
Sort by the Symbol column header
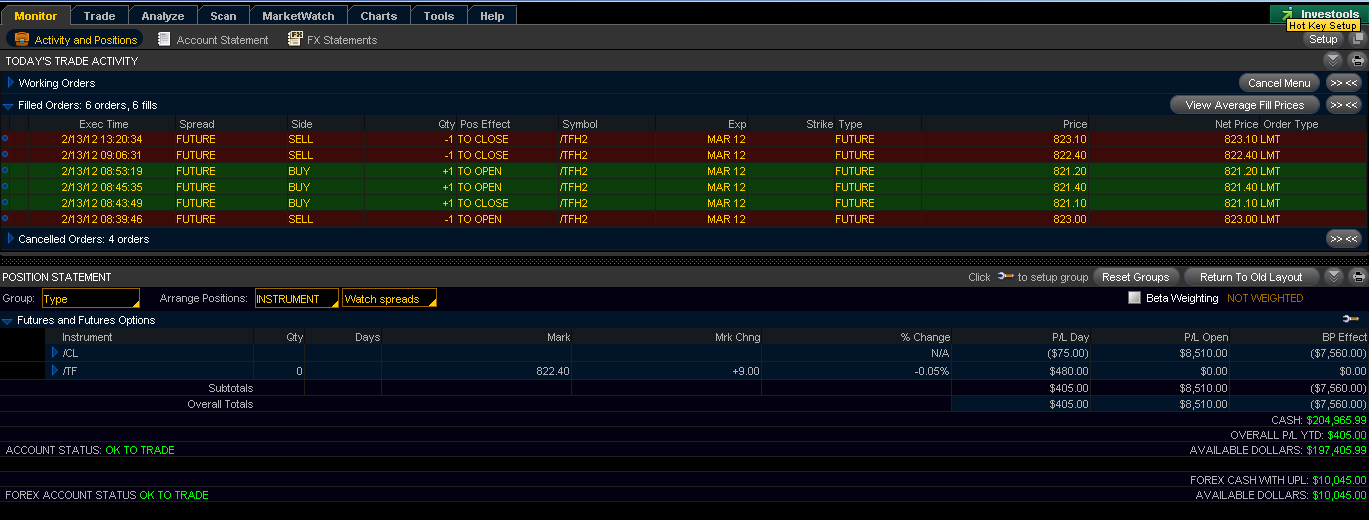[580, 124]
